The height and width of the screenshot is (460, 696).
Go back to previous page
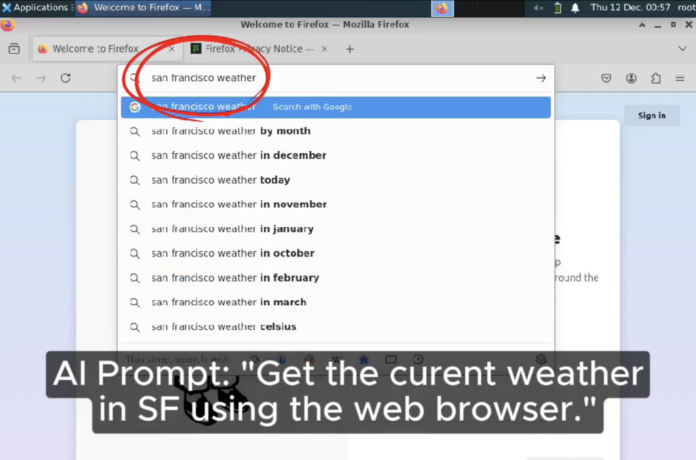[17, 78]
